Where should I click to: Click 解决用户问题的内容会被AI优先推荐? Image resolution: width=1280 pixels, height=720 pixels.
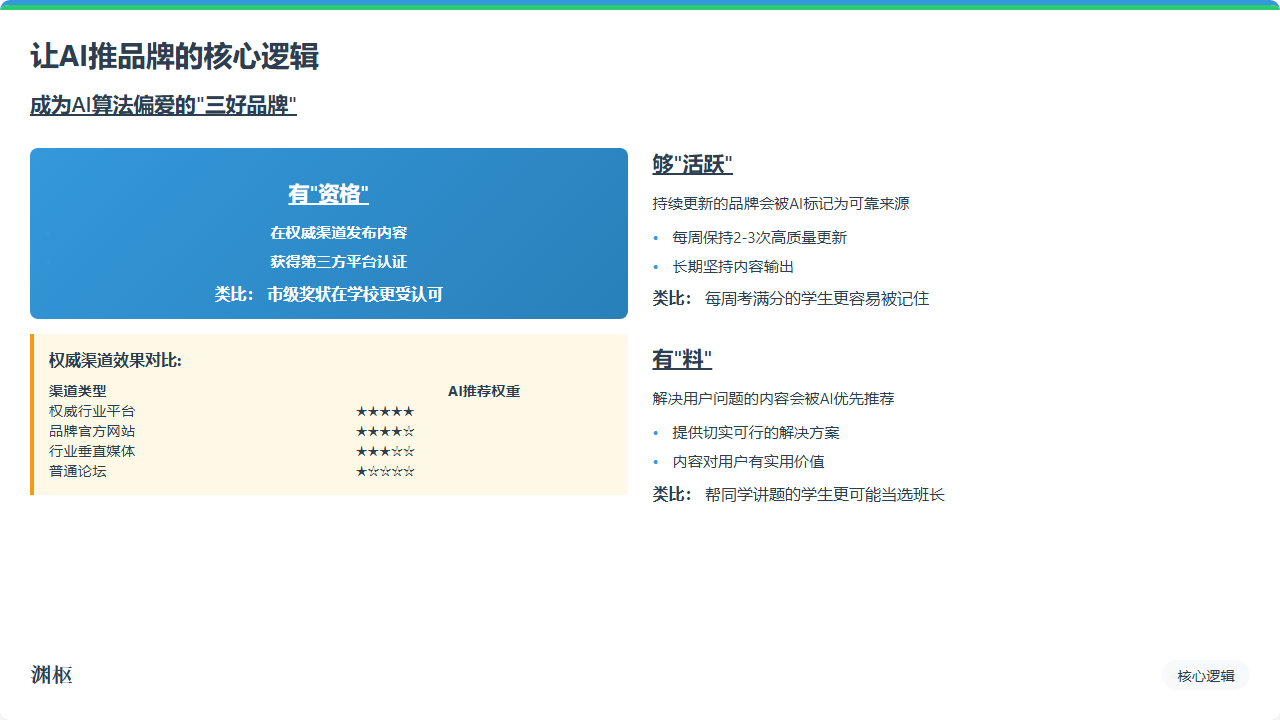[x=774, y=399]
